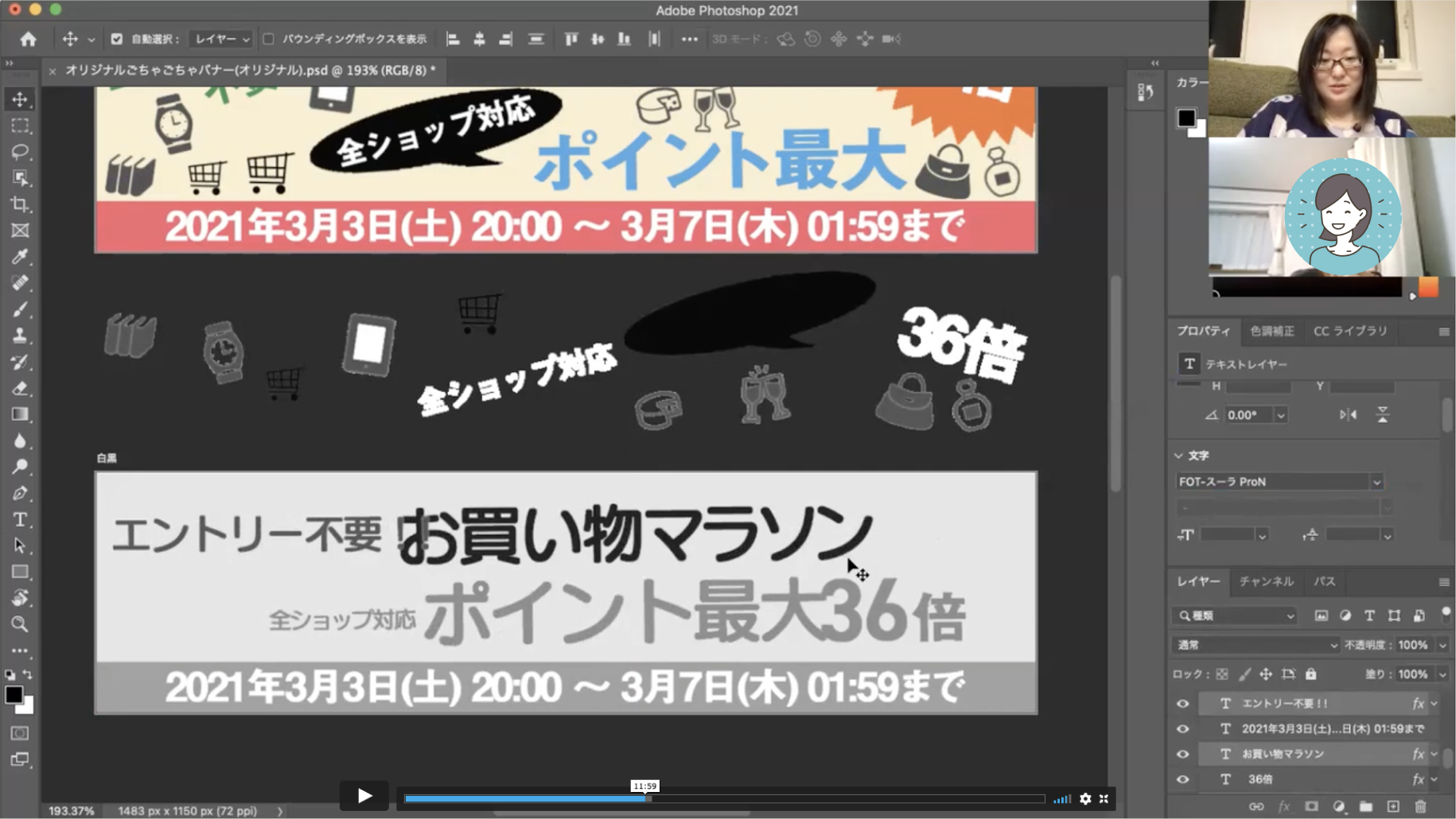Open the FOT-スーラ ProN font dropdown
The height and width of the screenshot is (819, 1456).
point(1376,482)
